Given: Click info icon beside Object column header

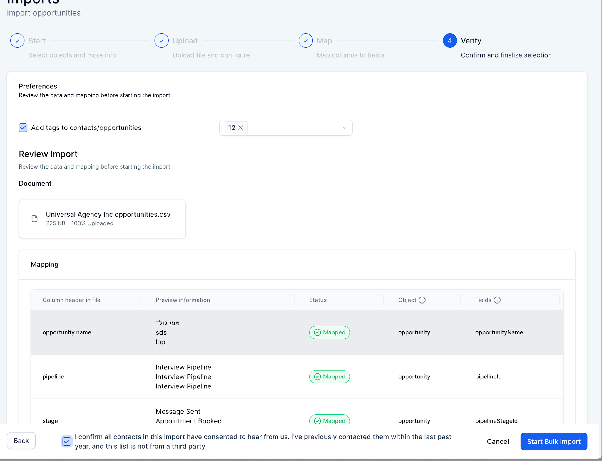Looking at the screenshot, I should pos(422,300).
